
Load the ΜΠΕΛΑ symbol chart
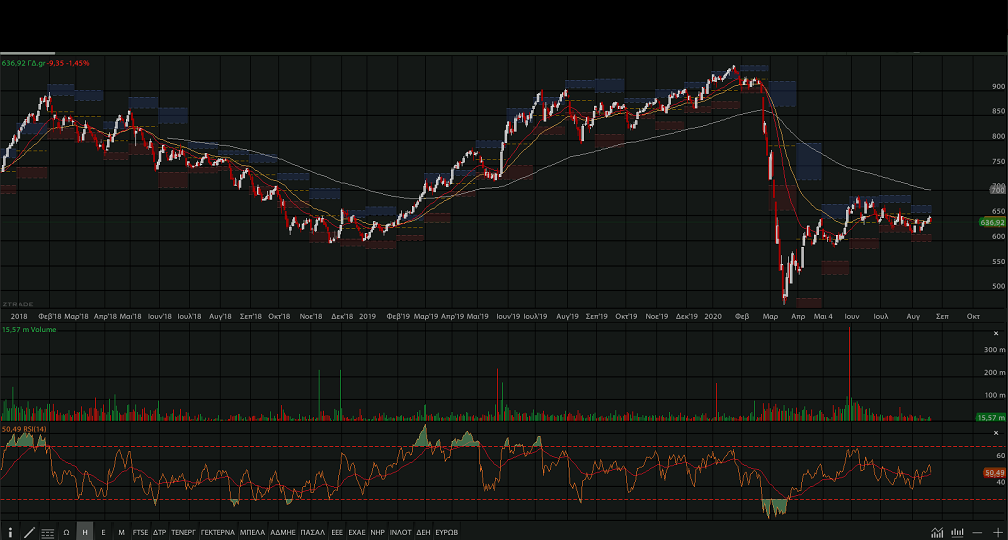[252, 532]
